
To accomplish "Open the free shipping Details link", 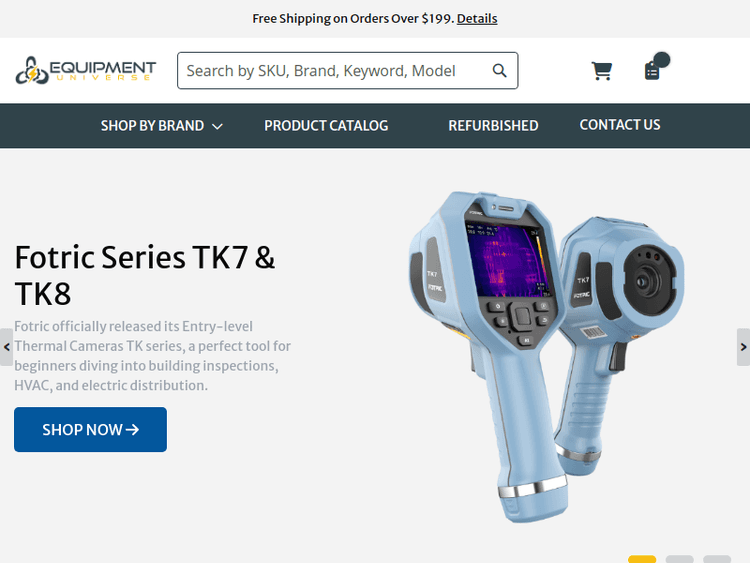I will 477,19.
